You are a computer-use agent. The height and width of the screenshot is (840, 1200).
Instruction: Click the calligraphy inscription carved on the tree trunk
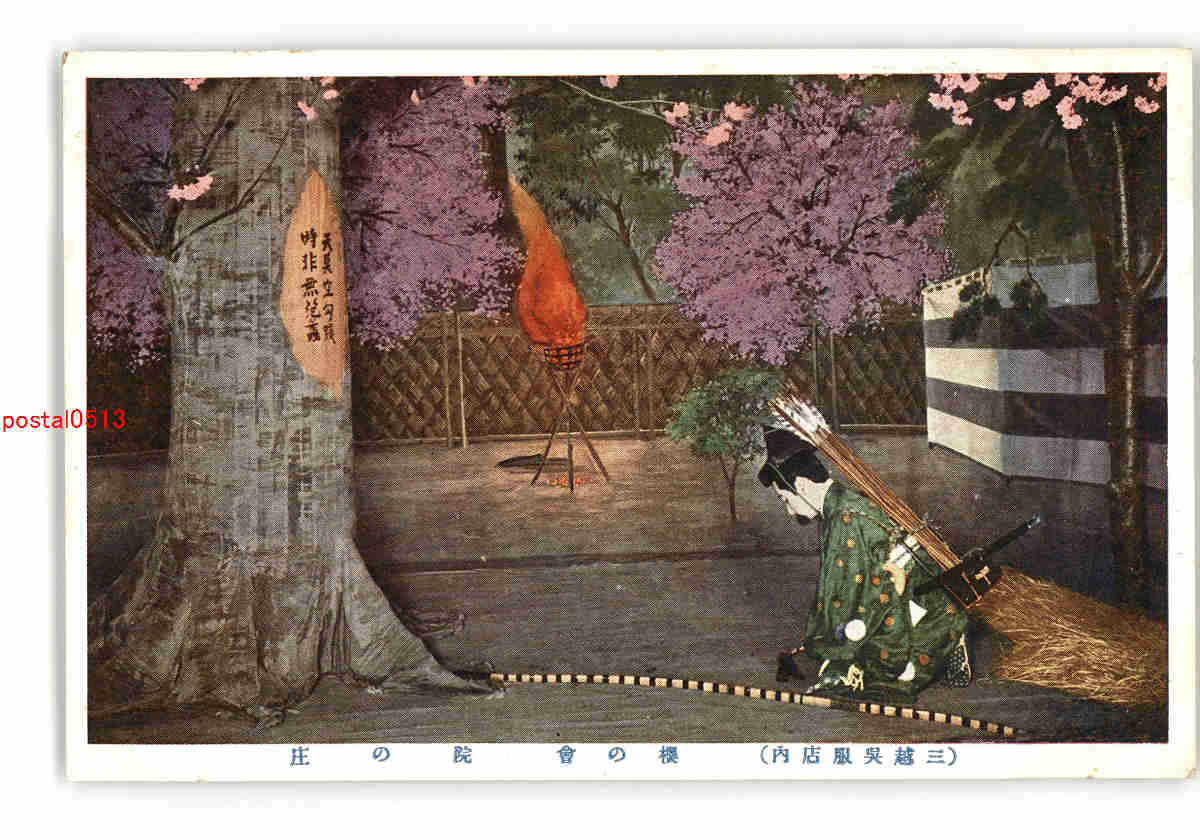coord(323,288)
